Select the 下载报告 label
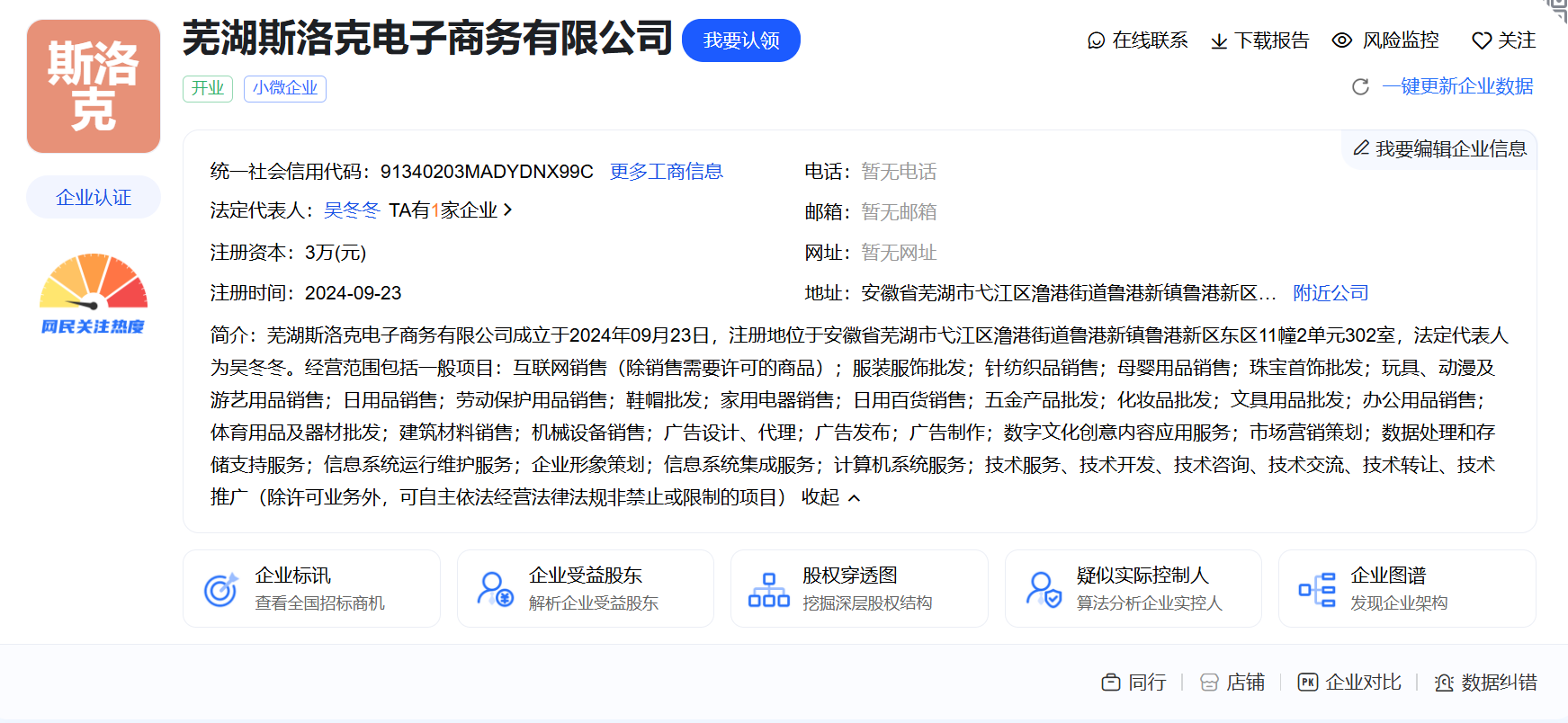This screenshot has width=1568, height=723. click(1272, 40)
